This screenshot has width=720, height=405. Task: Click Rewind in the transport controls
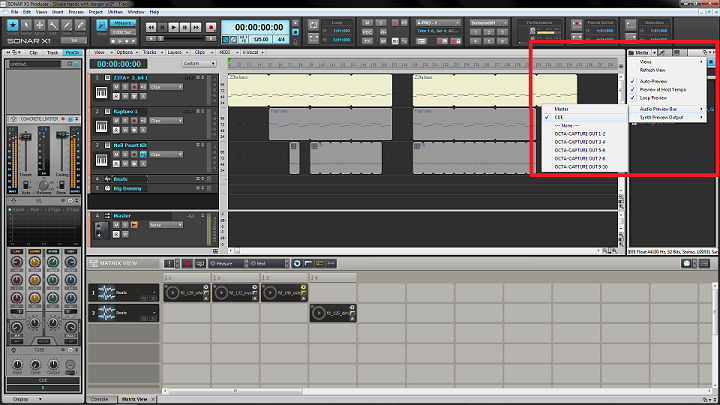[151, 28]
